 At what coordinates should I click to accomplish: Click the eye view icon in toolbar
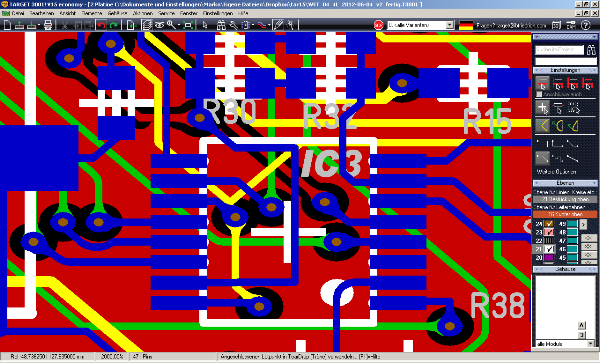click(159, 25)
